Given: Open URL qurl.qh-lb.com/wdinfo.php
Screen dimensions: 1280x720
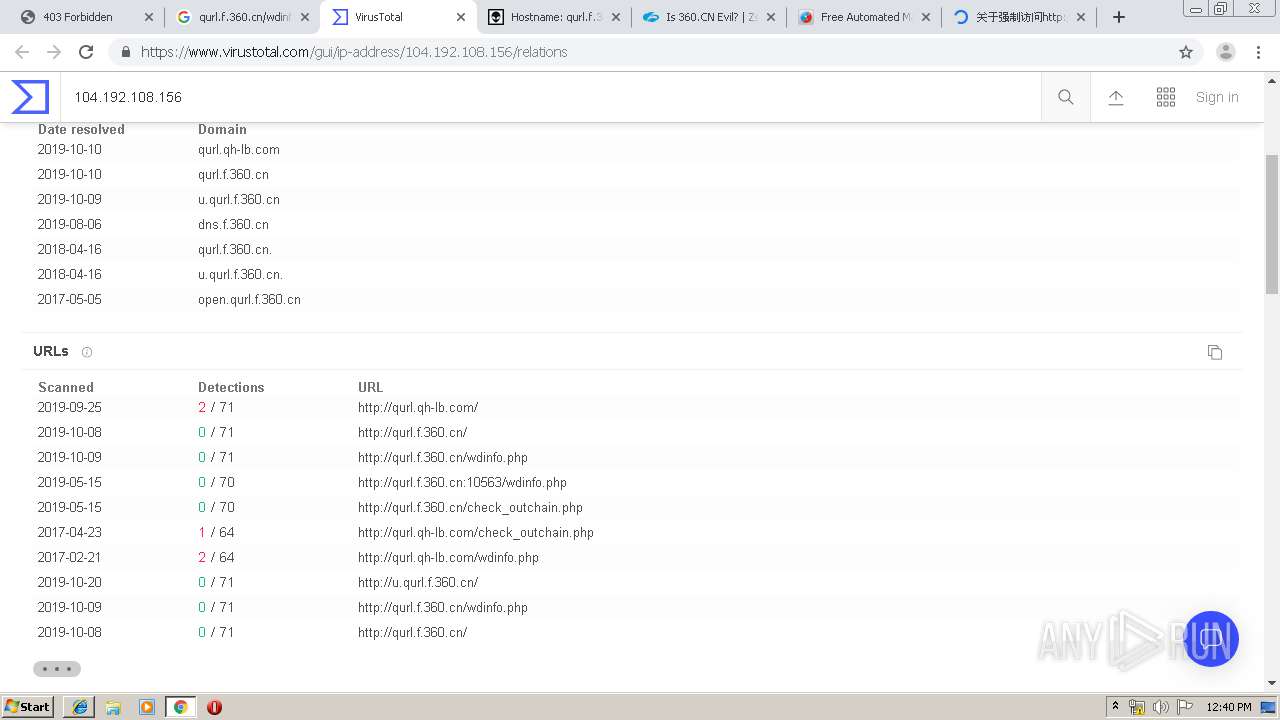Looking at the screenshot, I should (448, 557).
